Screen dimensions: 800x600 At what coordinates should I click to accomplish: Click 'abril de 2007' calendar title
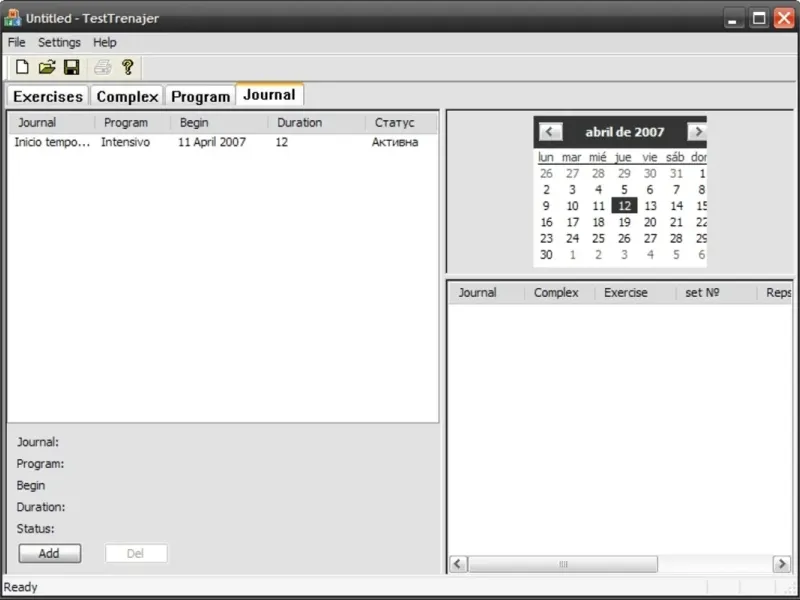624,132
